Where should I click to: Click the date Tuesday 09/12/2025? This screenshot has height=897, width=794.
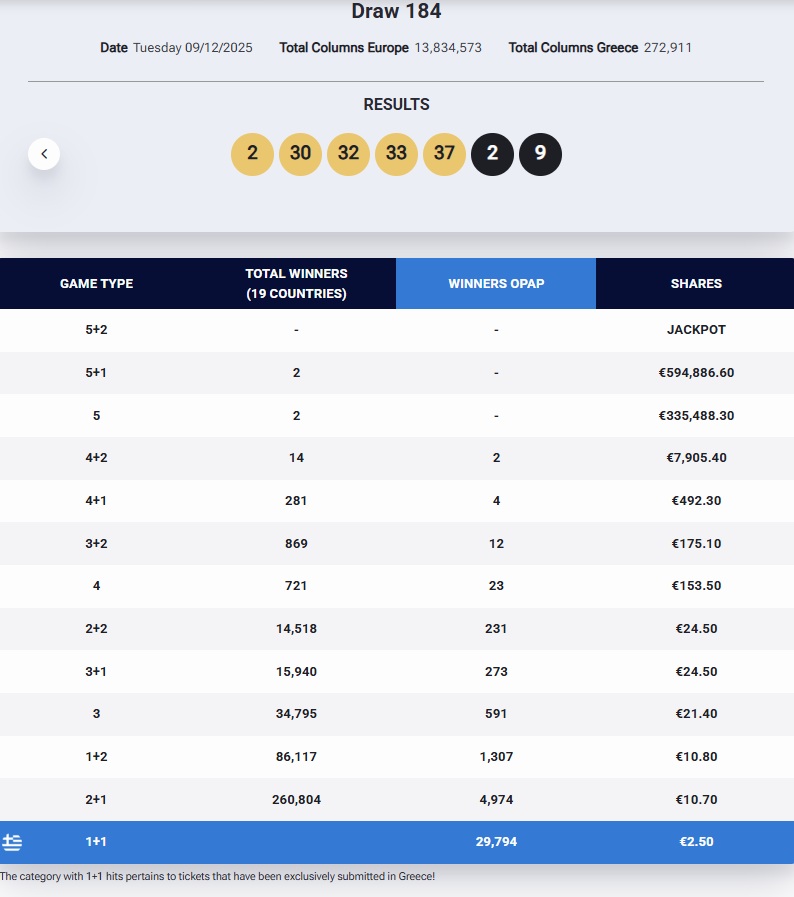[x=194, y=48]
